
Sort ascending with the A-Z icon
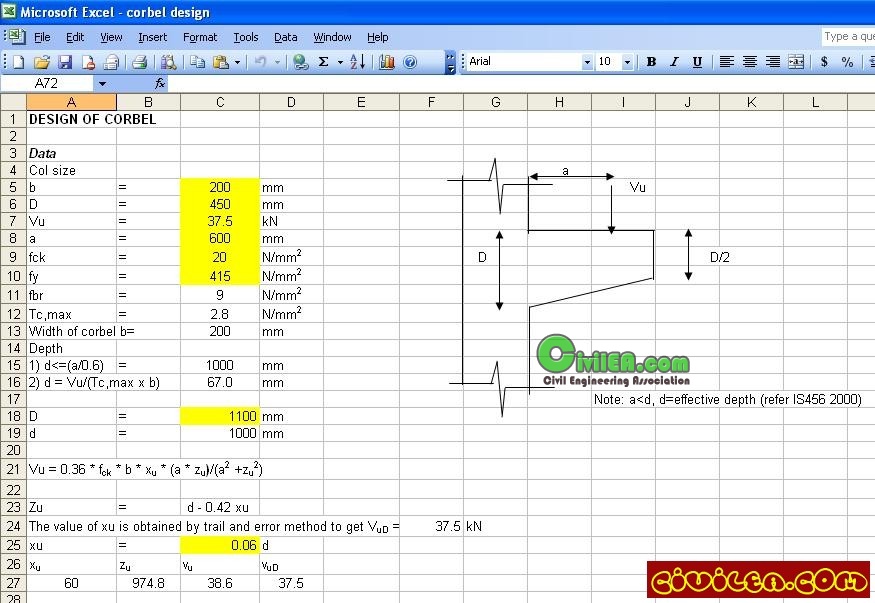(358, 62)
